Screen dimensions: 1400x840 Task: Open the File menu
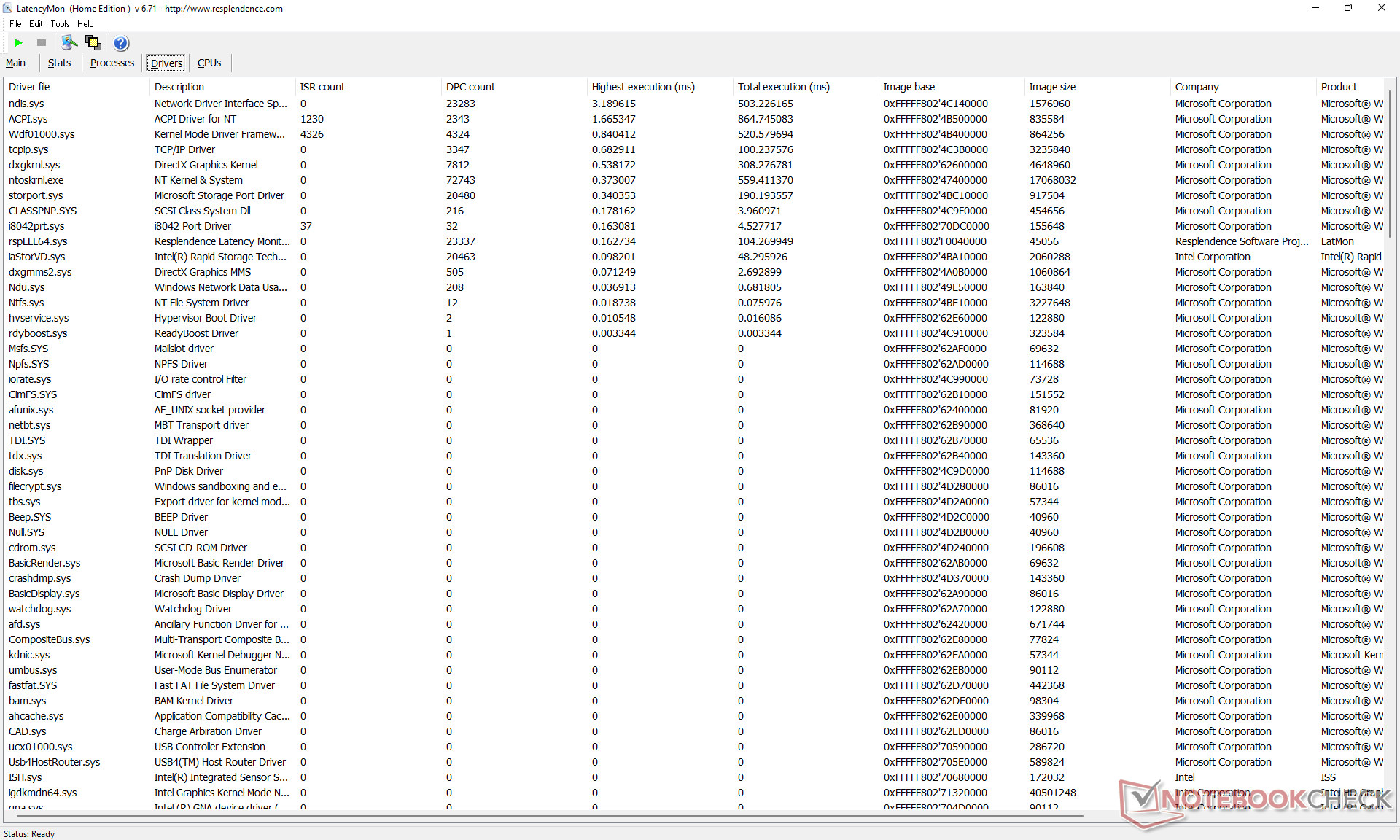point(15,24)
